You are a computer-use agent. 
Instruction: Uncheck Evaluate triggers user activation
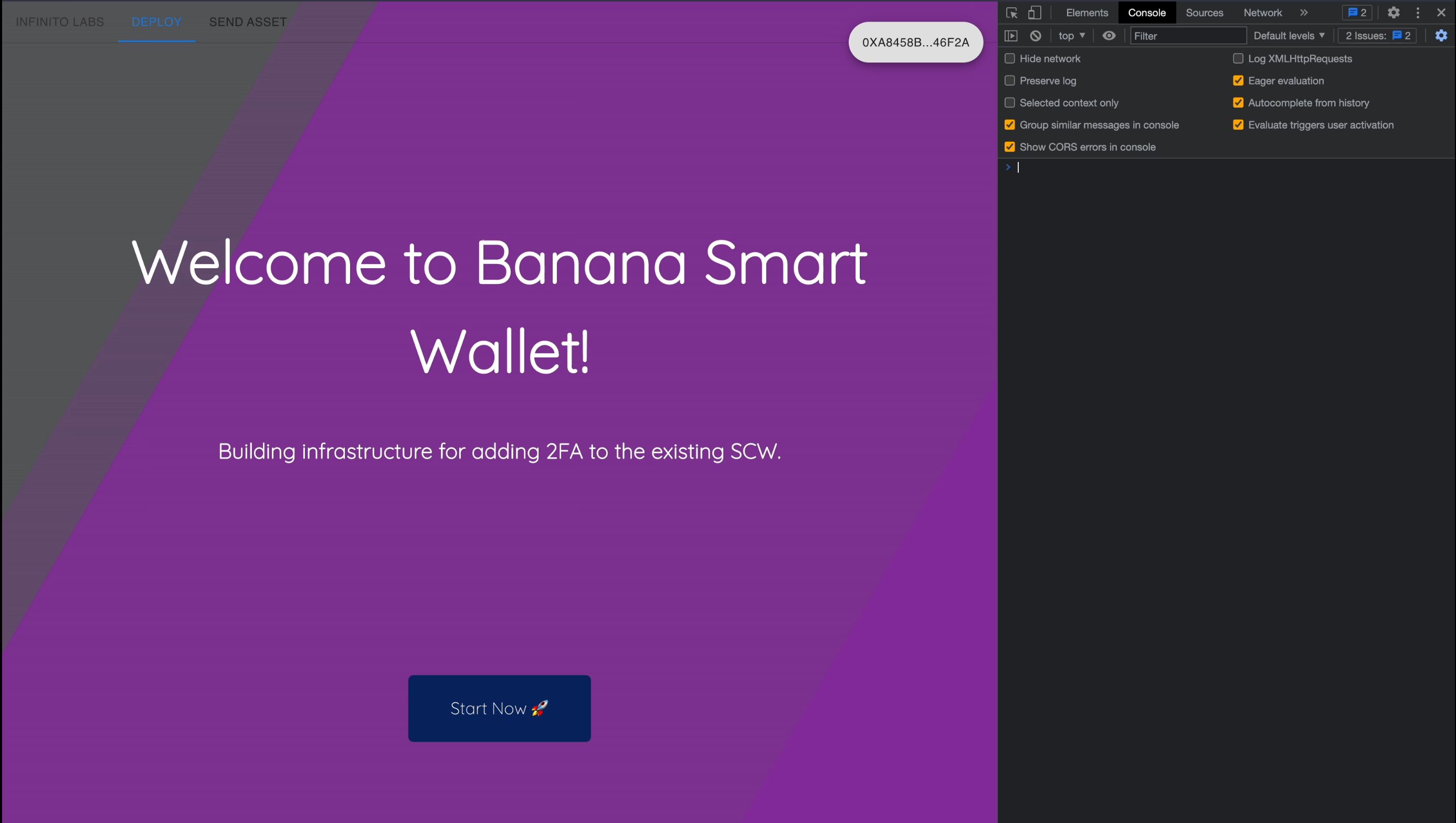[1238, 124]
